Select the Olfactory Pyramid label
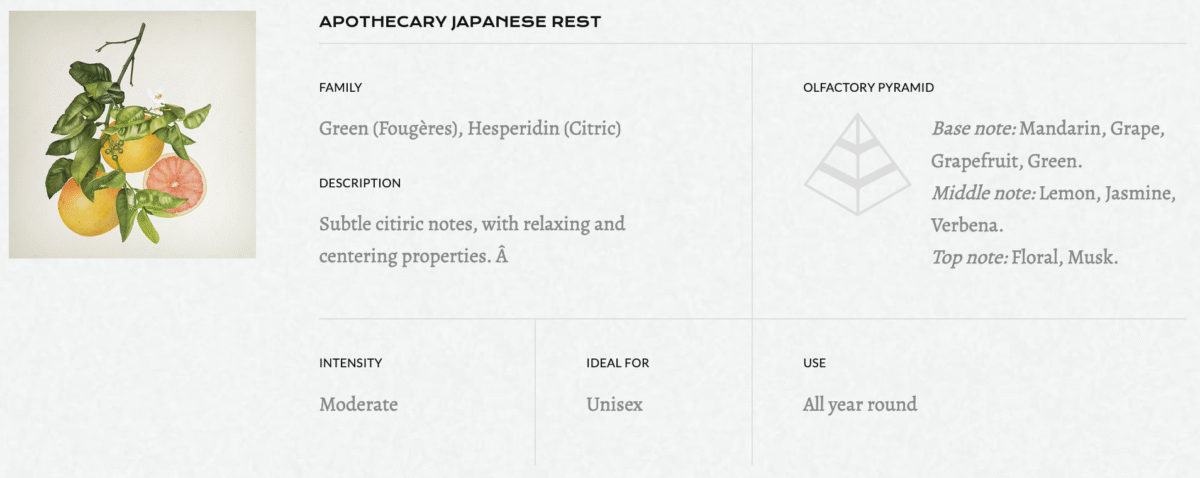The height and width of the screenshot is (478, 1200). click(x=868, y=87)
